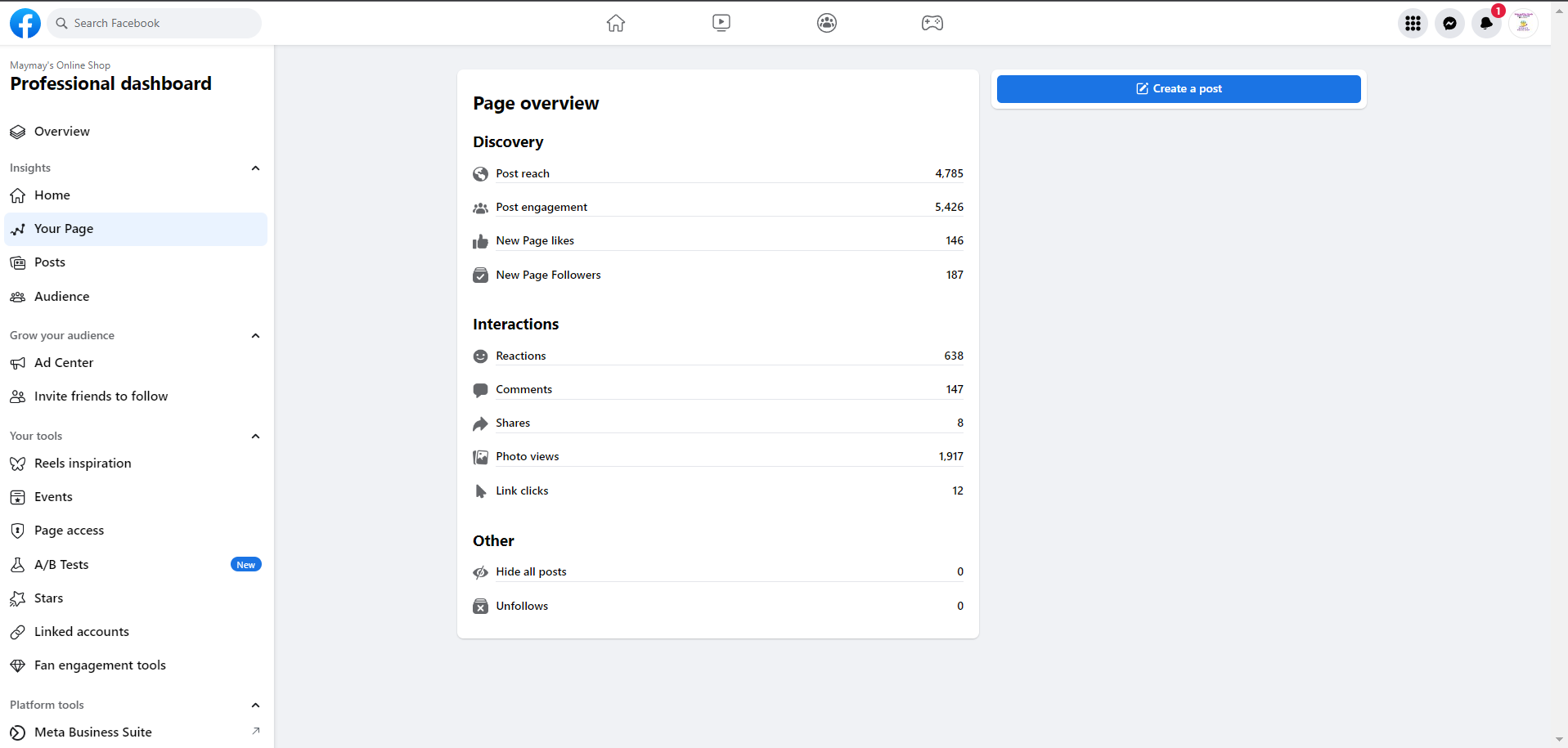Collapse the Grow your audience section
The height and width of the screenshot is (748, 1568).
coord(255,336)
